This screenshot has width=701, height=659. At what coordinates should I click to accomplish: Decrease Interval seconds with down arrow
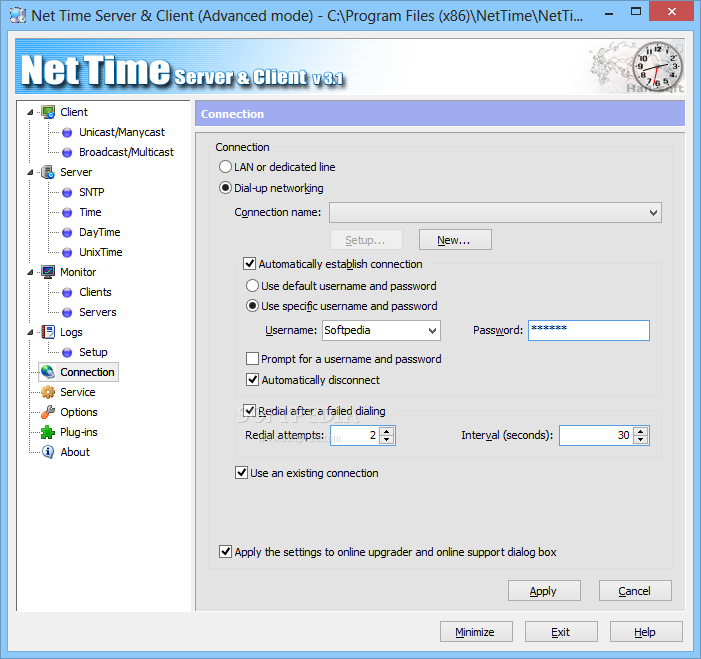click(x=641, y=440)
